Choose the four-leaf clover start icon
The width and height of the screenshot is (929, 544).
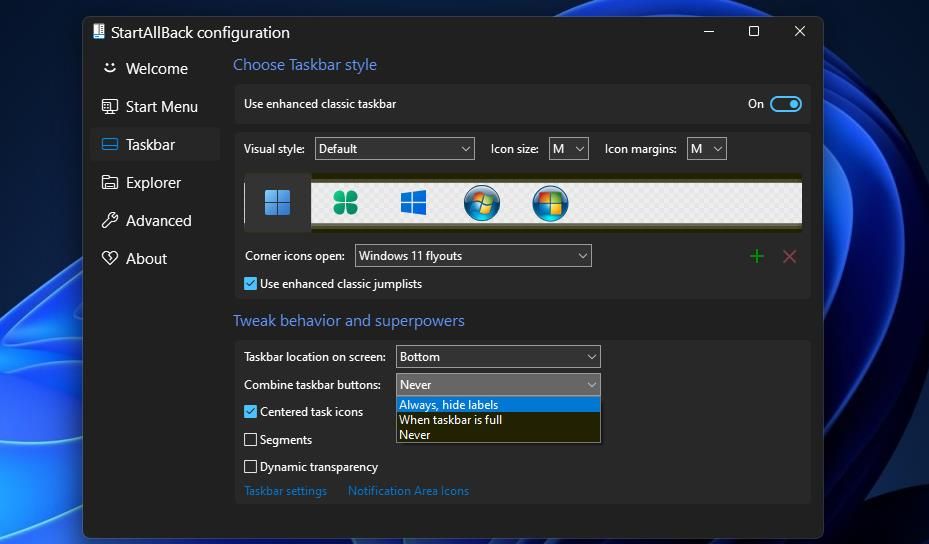[x=345, y=203]
